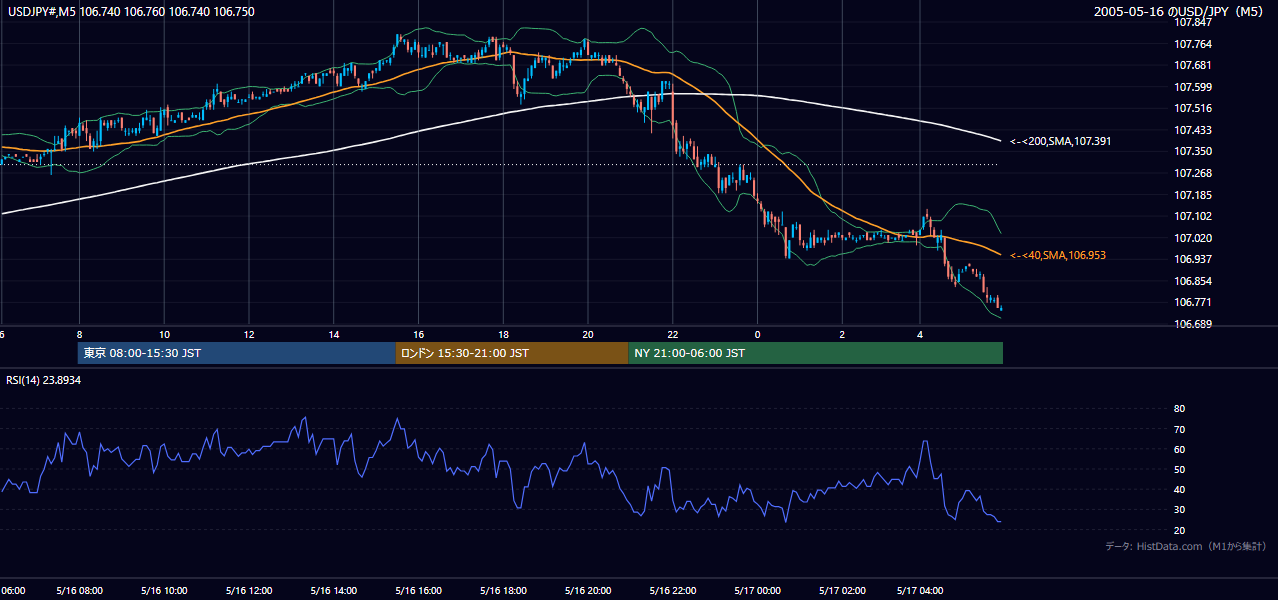Click price axis value 106.771

coord(1193,302)
